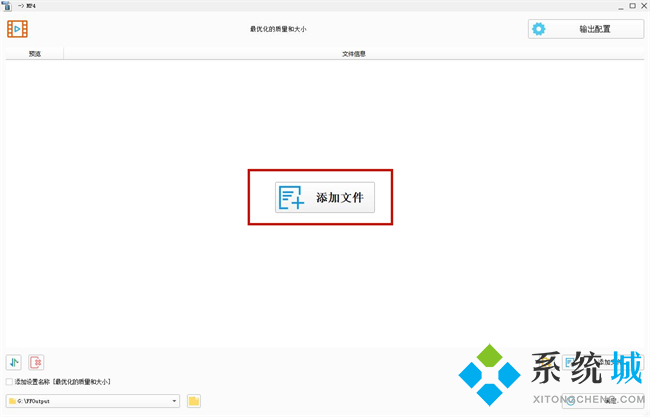Click the 文件信息 column header
Screen dimensions: 650x417
pos(354,53)
